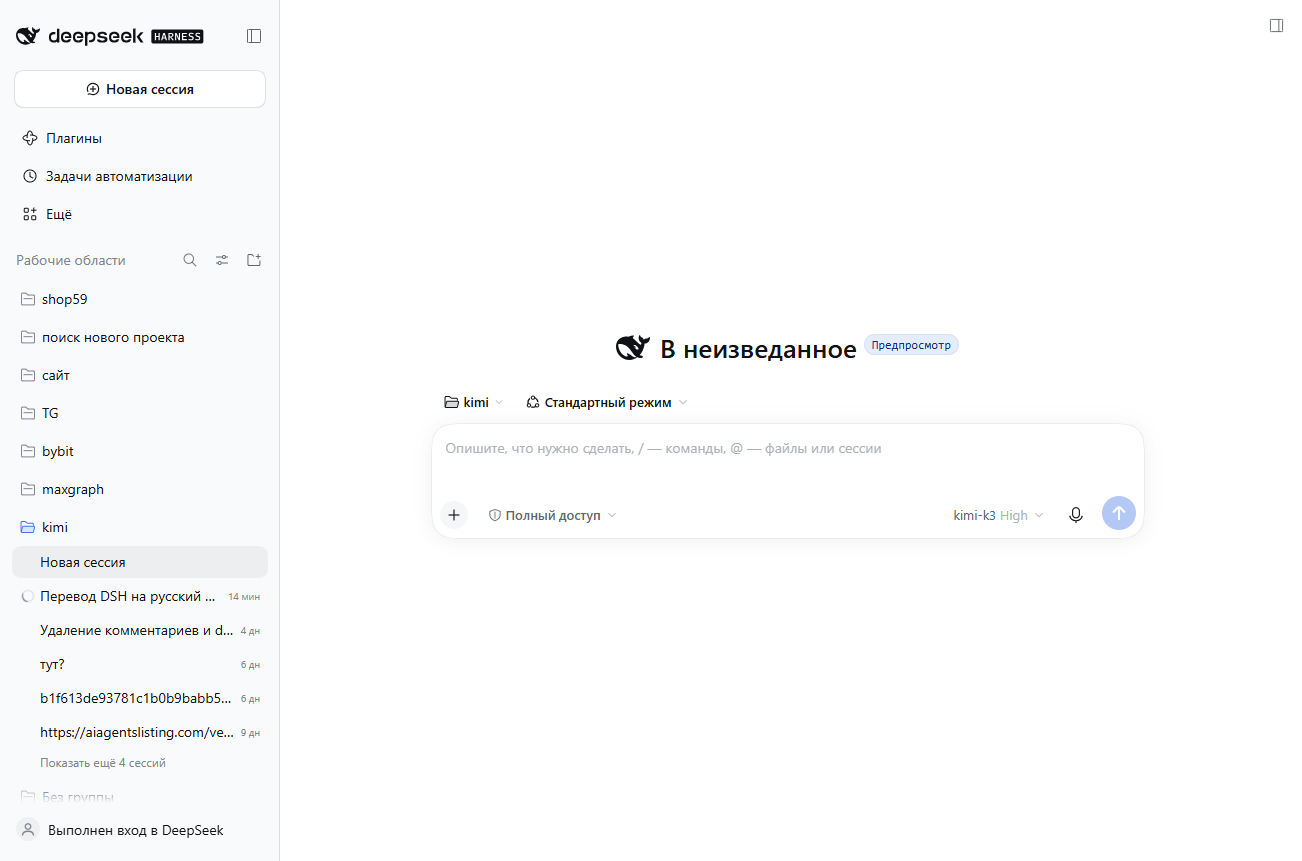Screen dimensions: 1302x861
Task: Click the send arrow button
Action: coord(1119,513)
